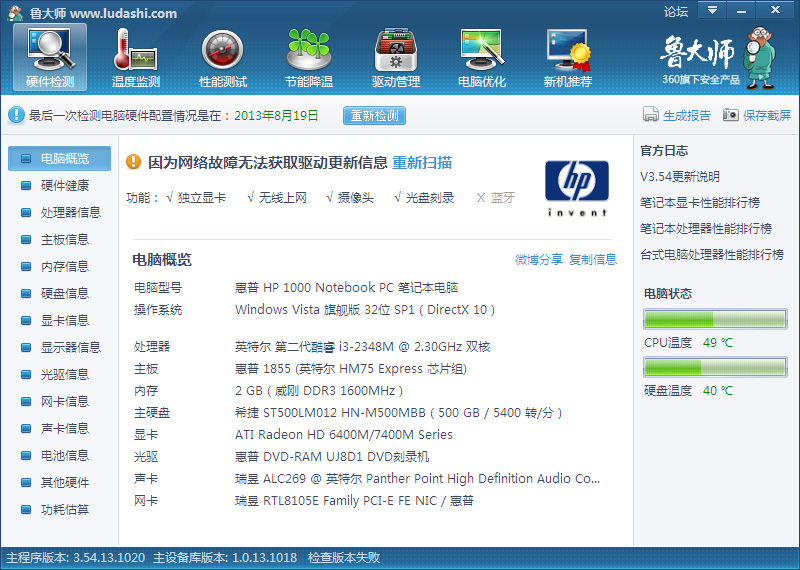Click 生成报告 to generate a report
The height and width of the screenshot is (570, 800).
(687, 115)
